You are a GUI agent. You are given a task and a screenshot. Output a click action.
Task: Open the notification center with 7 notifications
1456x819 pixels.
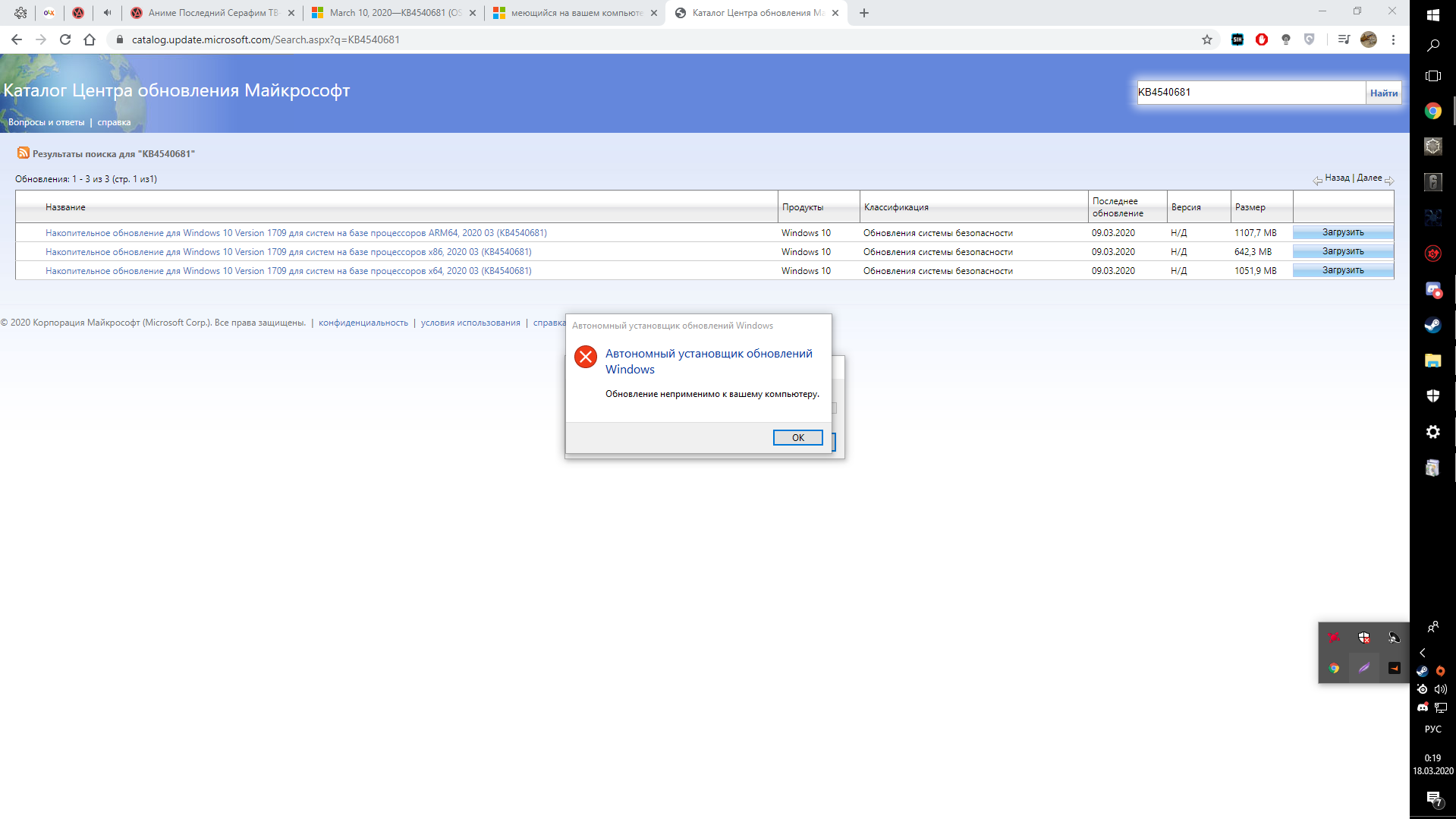point(1433,799)
